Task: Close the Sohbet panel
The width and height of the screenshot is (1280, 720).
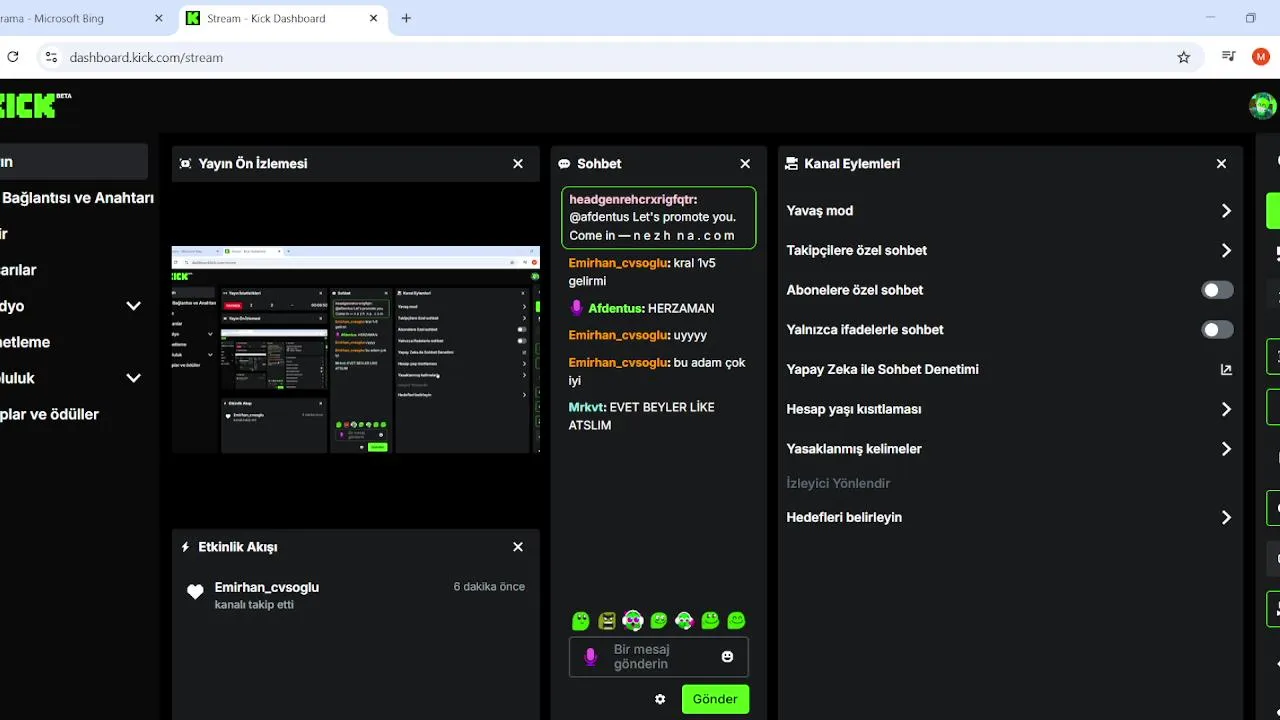Action: tap(745, 164)
